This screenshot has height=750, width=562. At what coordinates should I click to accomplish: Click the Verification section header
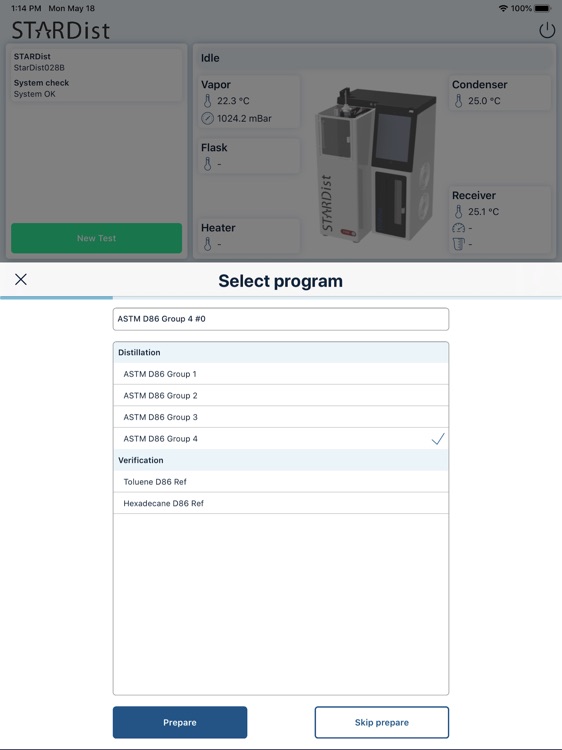281,460
